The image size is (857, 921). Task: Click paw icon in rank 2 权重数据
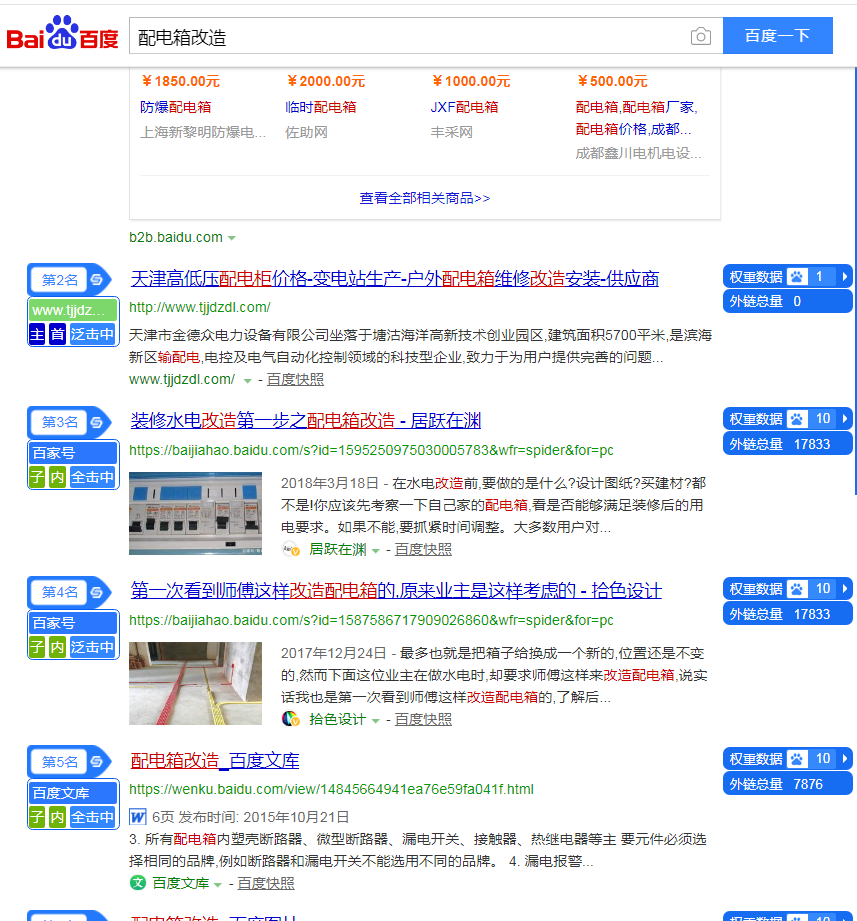coord(797,276)
